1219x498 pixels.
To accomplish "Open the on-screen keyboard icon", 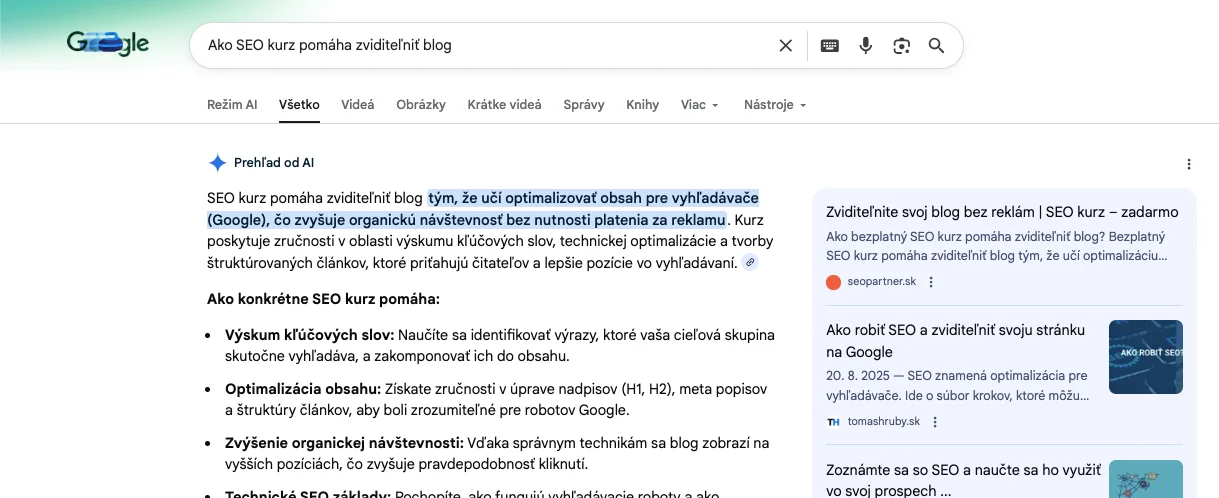I will pyautogui.click(x=830, y=45).
